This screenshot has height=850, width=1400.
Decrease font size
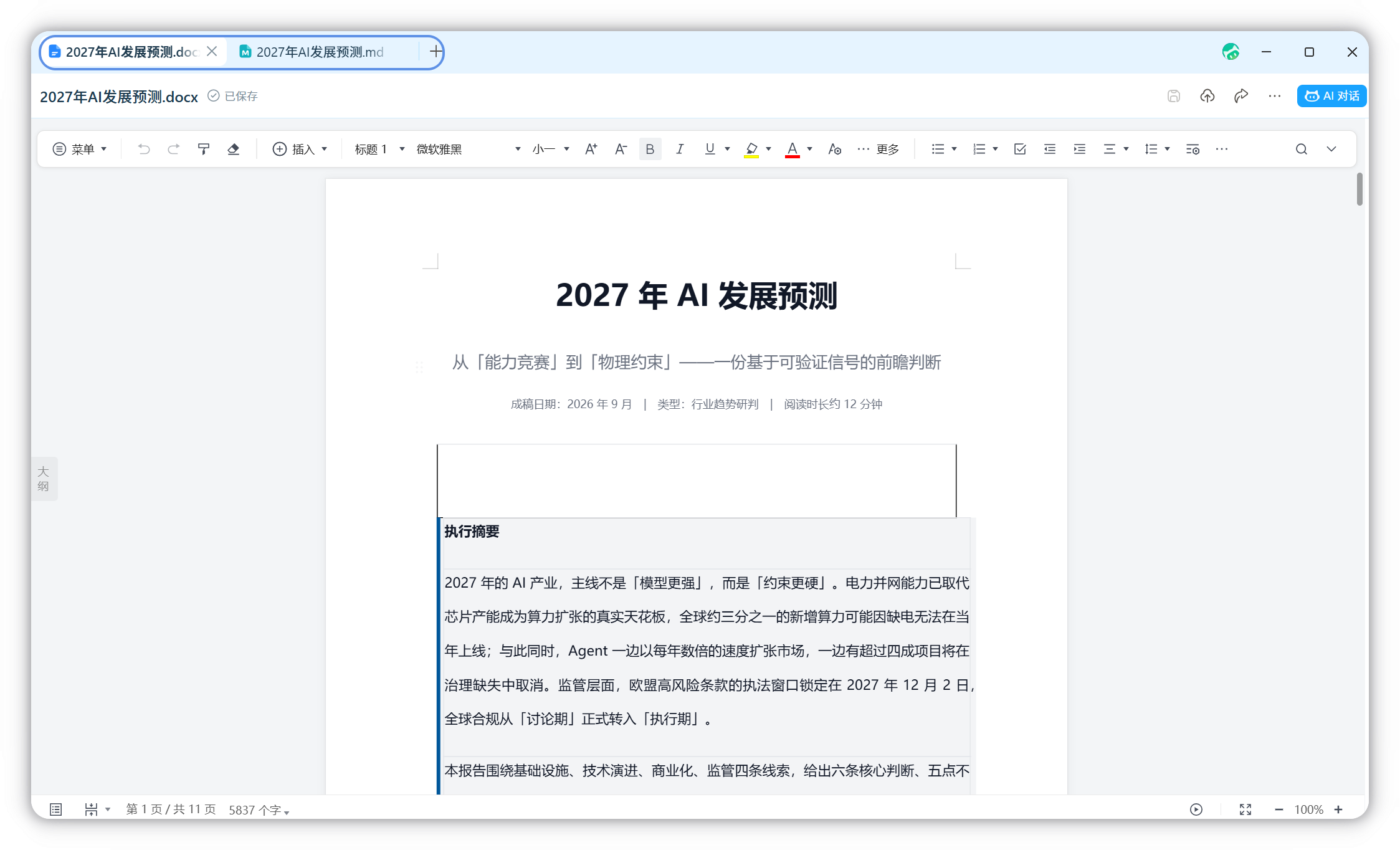621,149
